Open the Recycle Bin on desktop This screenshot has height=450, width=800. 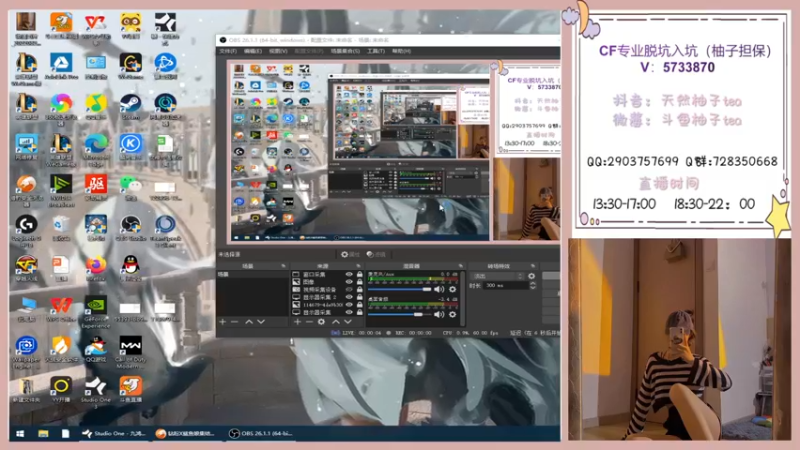[61, 227]
